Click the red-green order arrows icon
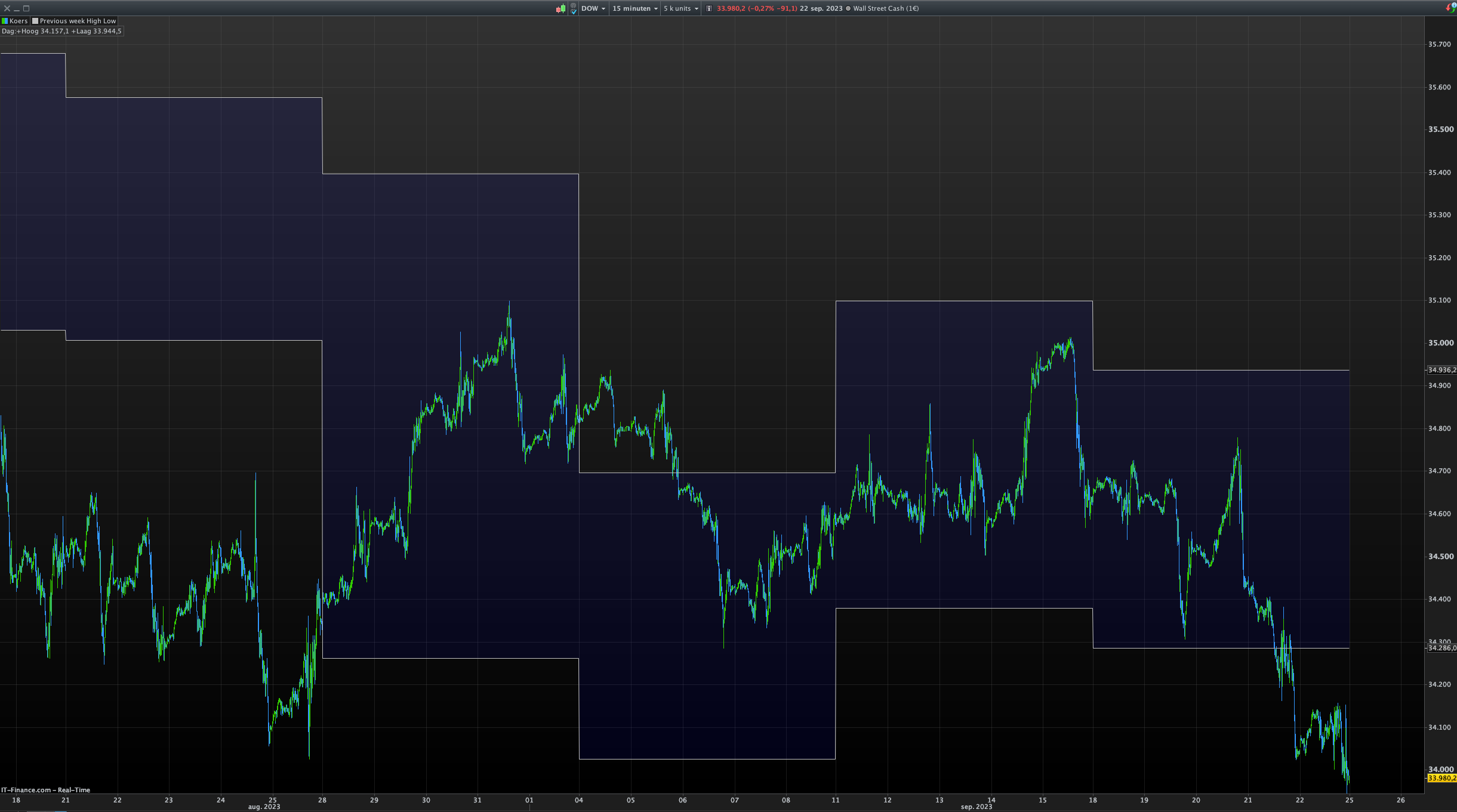Image resolution: width=1457 pixels, height=812 pixels. pos(1451,8)
